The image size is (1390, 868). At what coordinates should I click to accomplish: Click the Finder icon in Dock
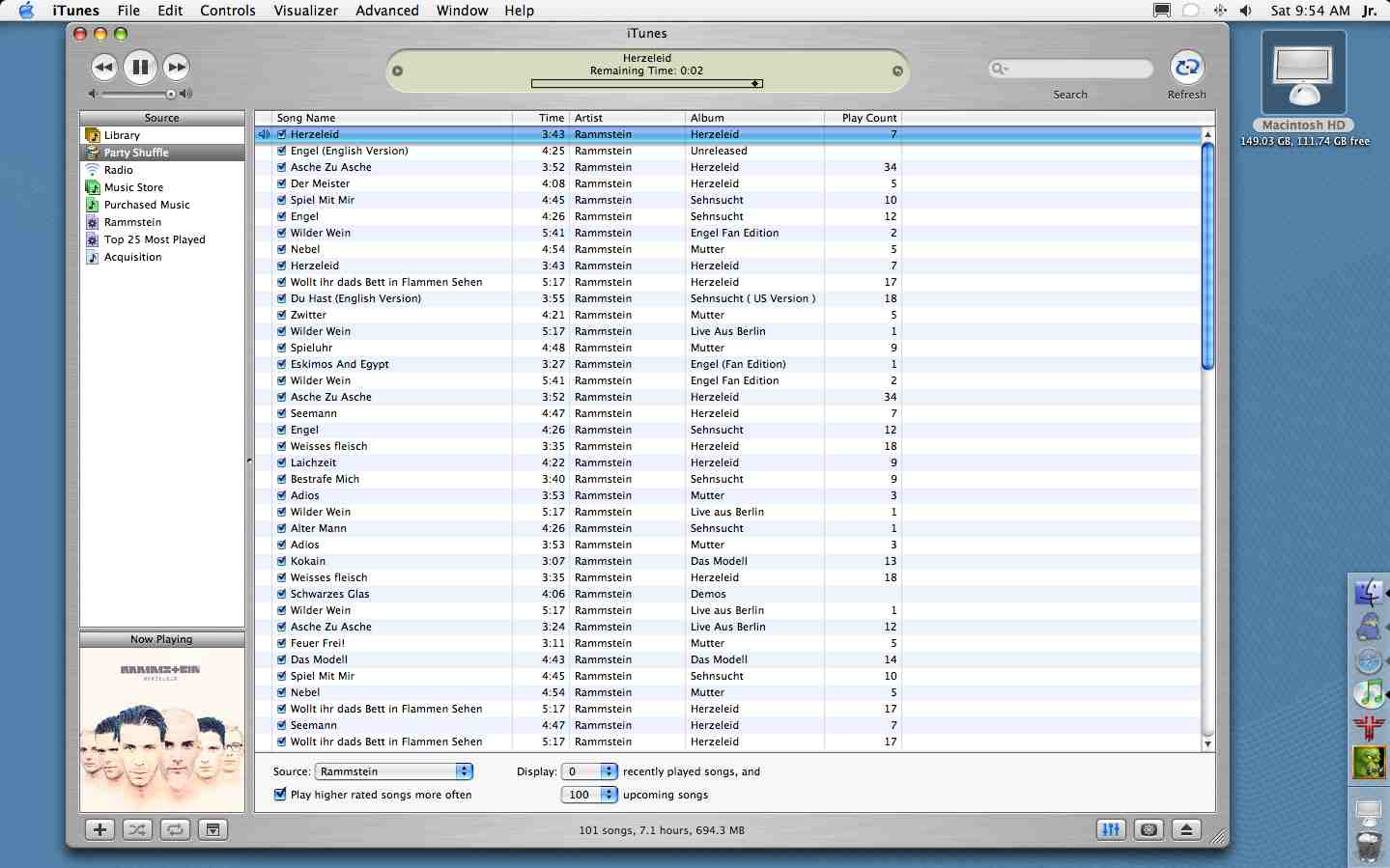[x=1369, y=592]
